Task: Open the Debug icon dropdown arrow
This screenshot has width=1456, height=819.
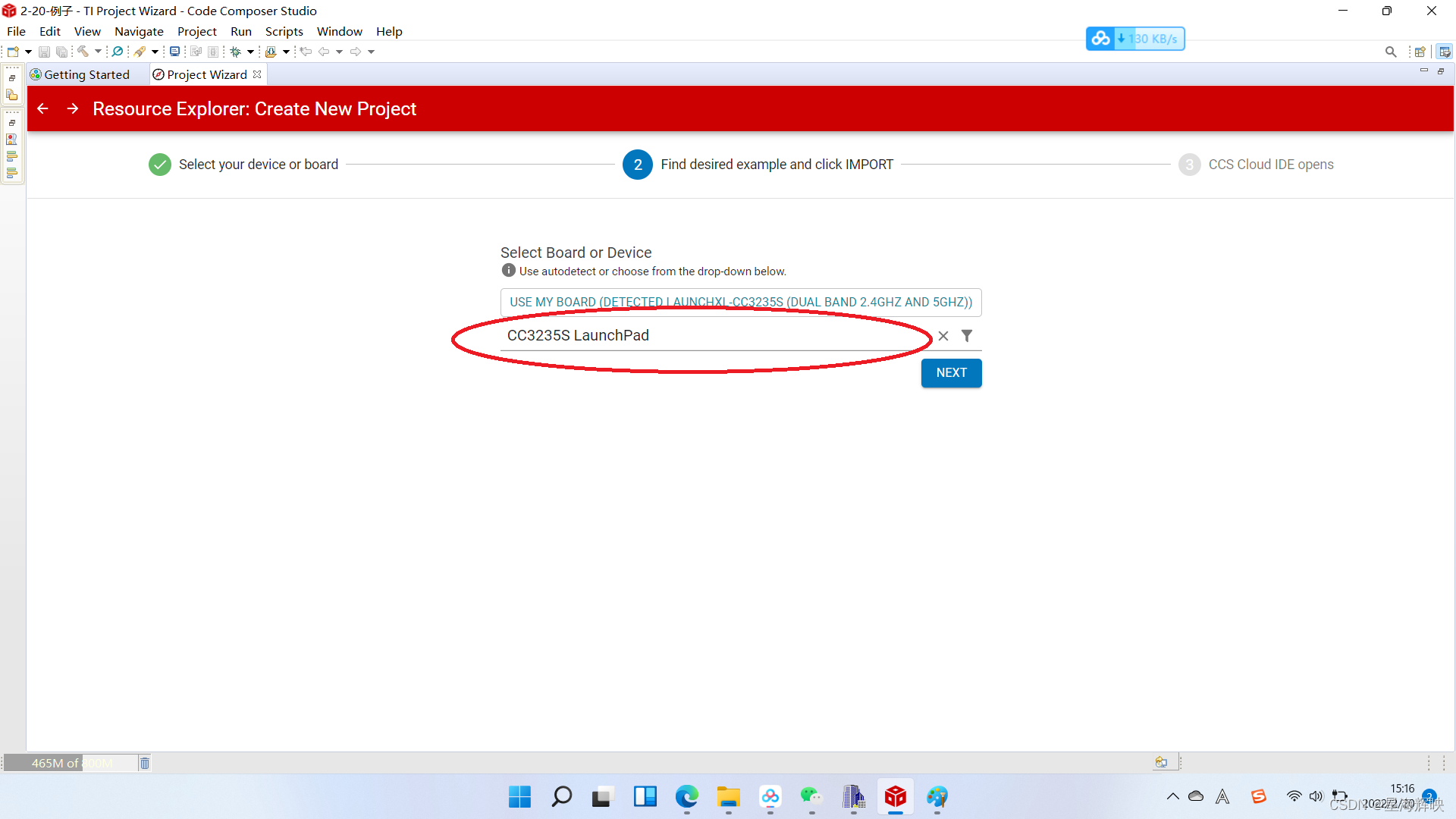Action: pyautogui.click(x=250, y=52)
